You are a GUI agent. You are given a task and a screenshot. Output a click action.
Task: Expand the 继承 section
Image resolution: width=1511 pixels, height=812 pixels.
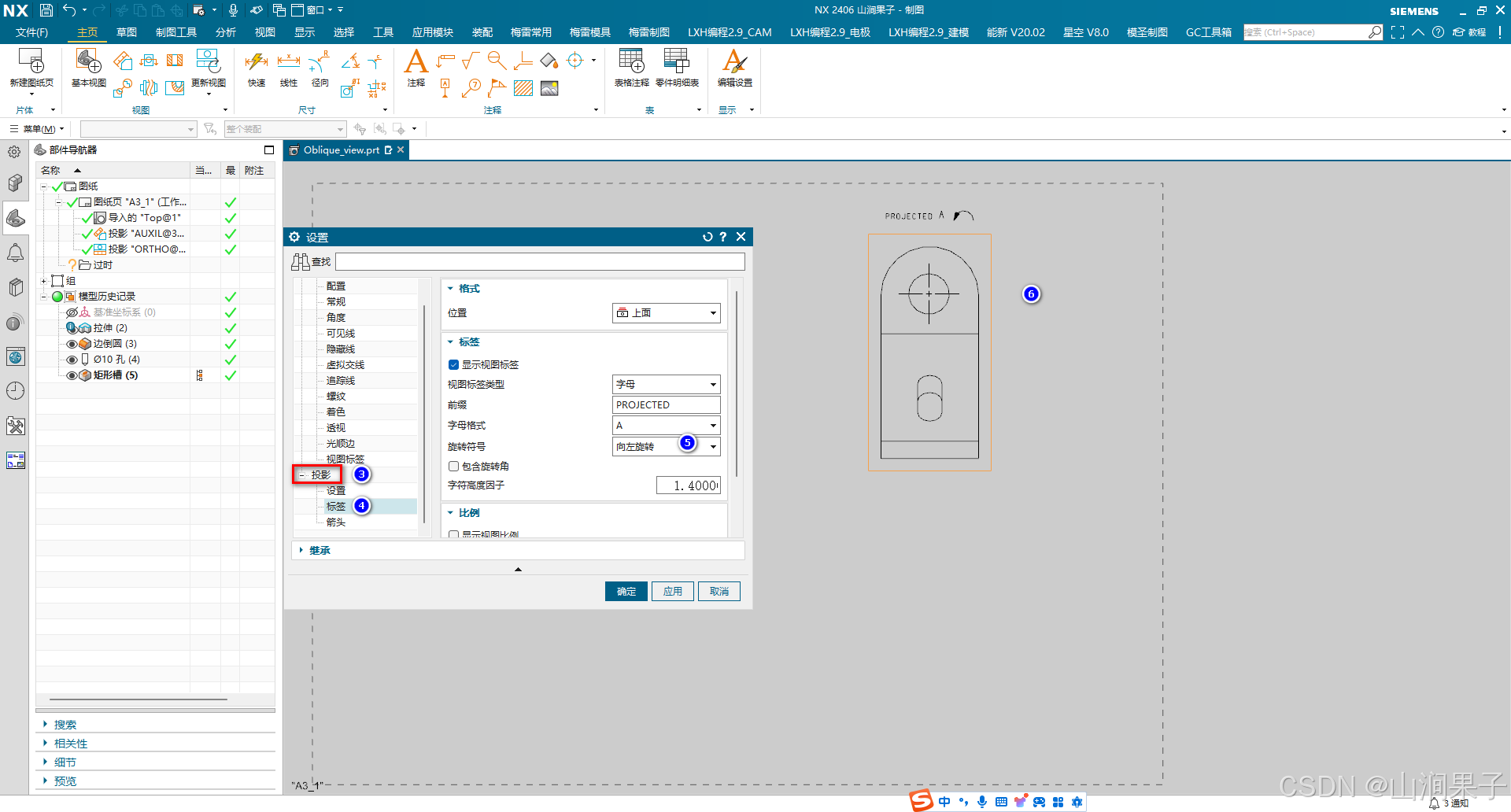click(x=301, y=550)
